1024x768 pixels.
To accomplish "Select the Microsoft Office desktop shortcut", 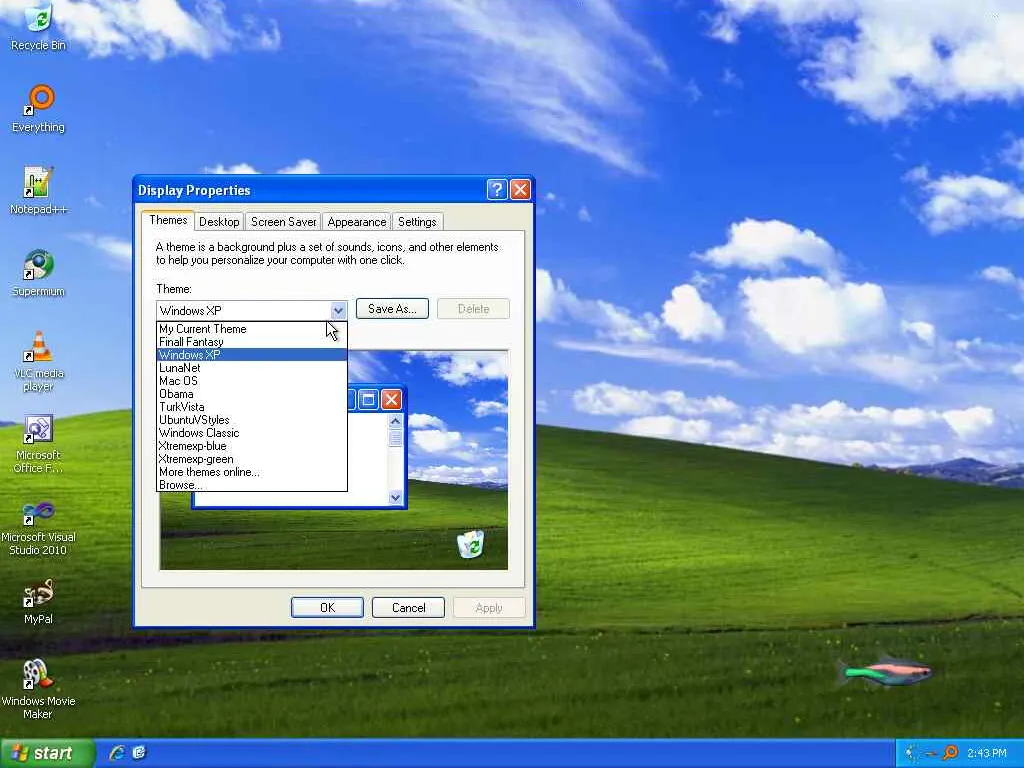I will (x=39, y=444).
